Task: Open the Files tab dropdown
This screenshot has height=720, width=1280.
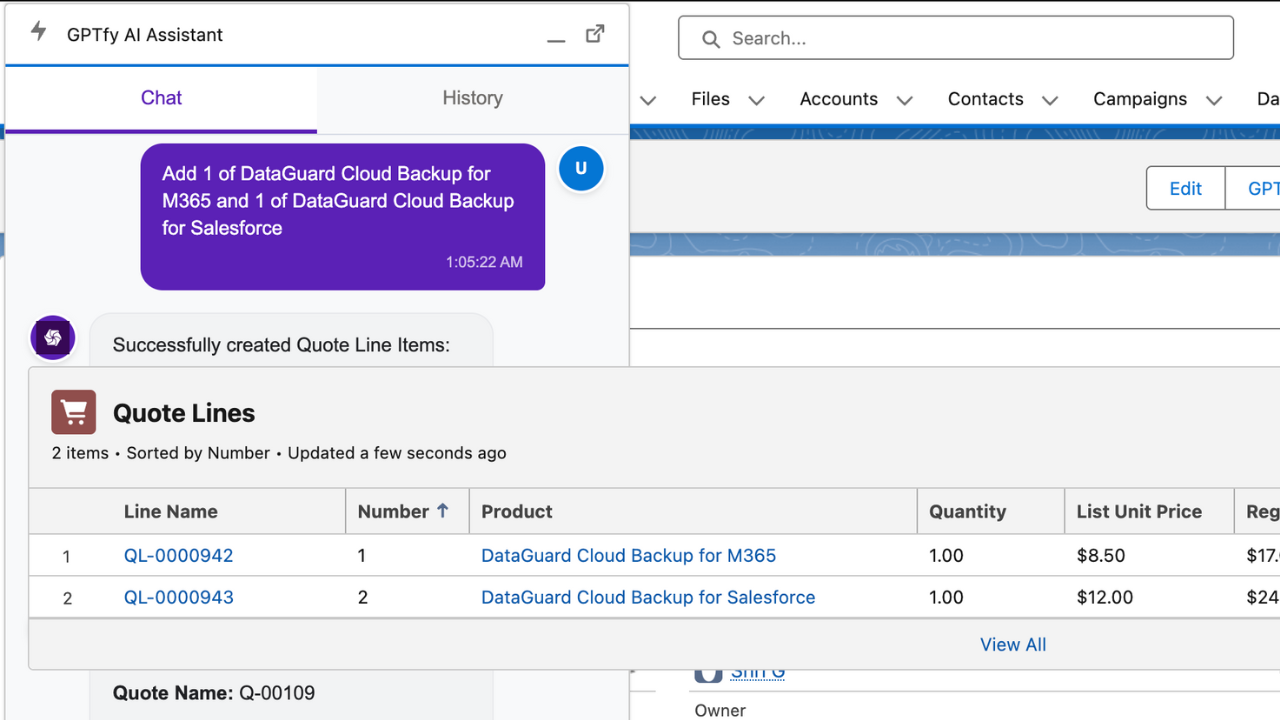Action: (x=757, y=99)
